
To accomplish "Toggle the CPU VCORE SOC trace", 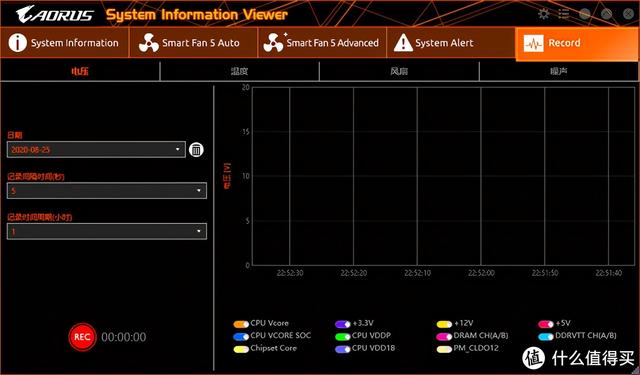I will [x=241, y=337].
